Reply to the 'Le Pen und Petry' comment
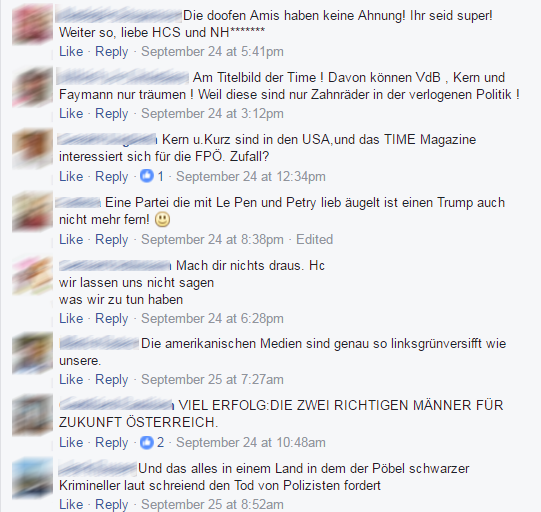The width and height of the screenshot is (541, 512). click(x=111, y=239)
